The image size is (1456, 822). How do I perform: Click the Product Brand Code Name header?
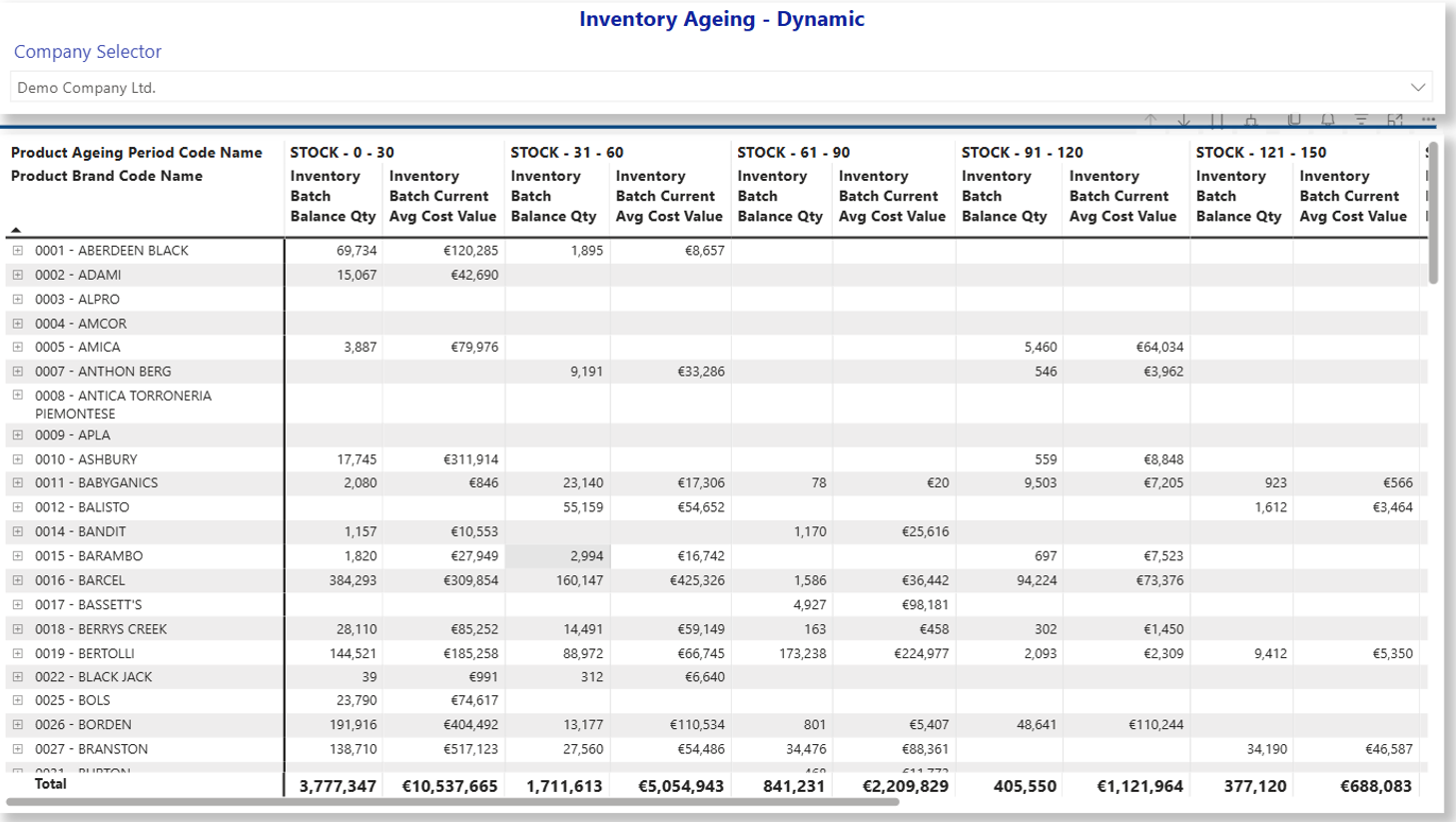point(107,176)
